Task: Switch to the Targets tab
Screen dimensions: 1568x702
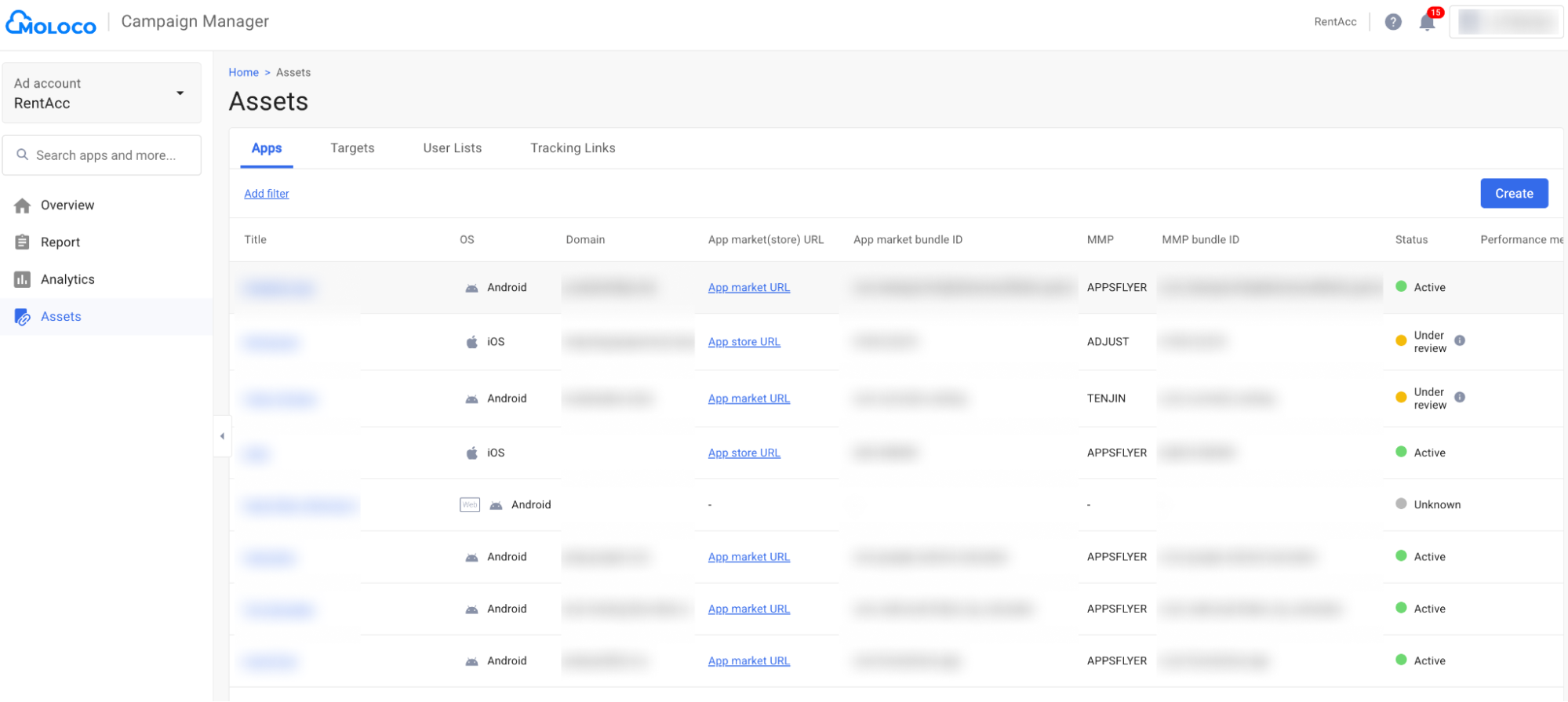Action: click(352, 148)
